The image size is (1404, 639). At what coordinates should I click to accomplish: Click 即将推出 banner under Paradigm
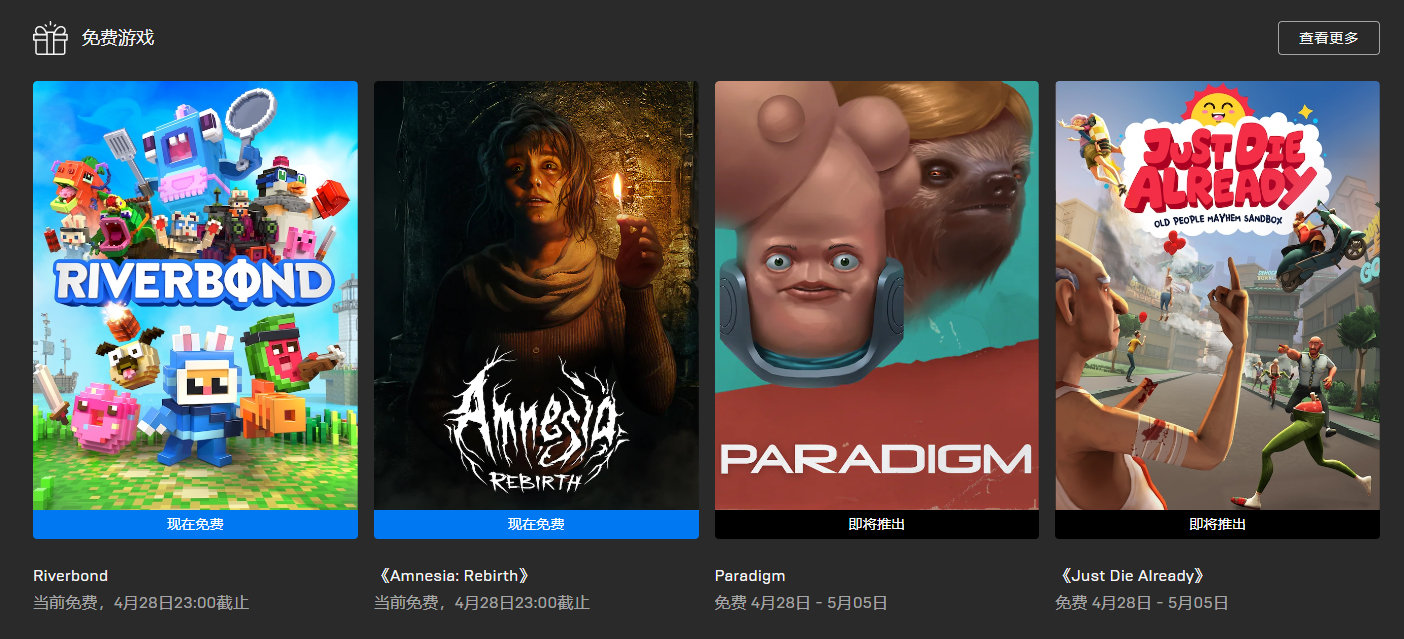[x=877, y=524]
